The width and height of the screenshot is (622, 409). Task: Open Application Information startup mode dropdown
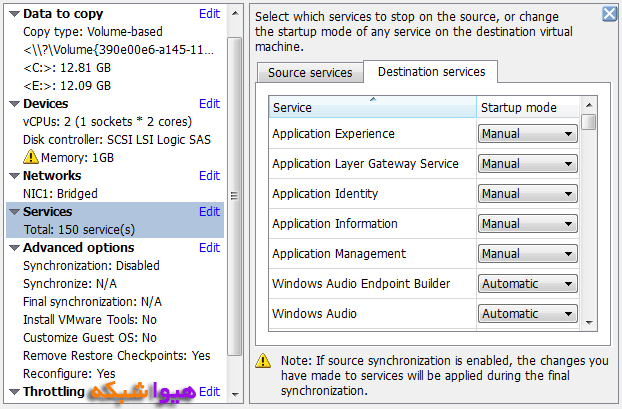click(x=528, y=224)
